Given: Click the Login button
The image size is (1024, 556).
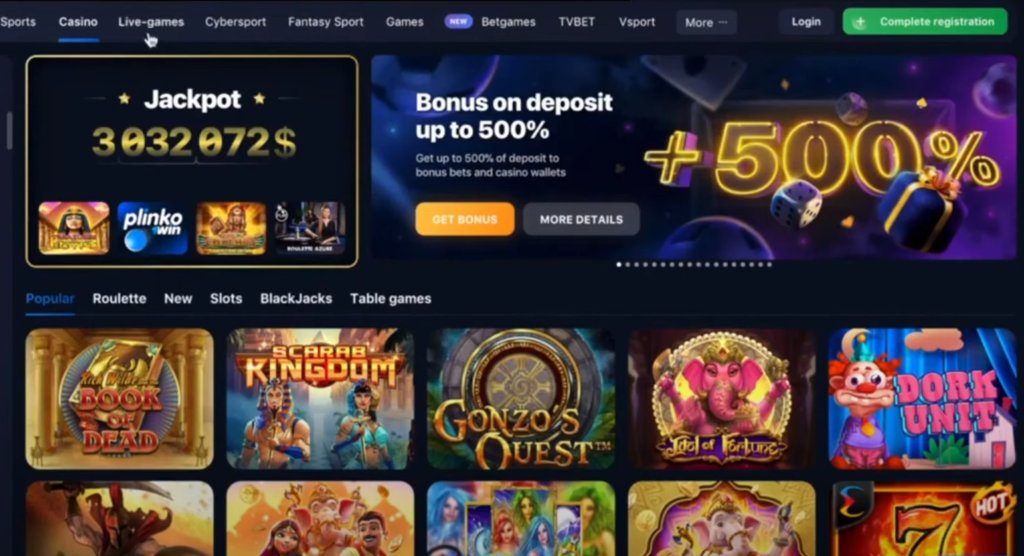Looking at the screenshot, I should [x=806, y=22].
